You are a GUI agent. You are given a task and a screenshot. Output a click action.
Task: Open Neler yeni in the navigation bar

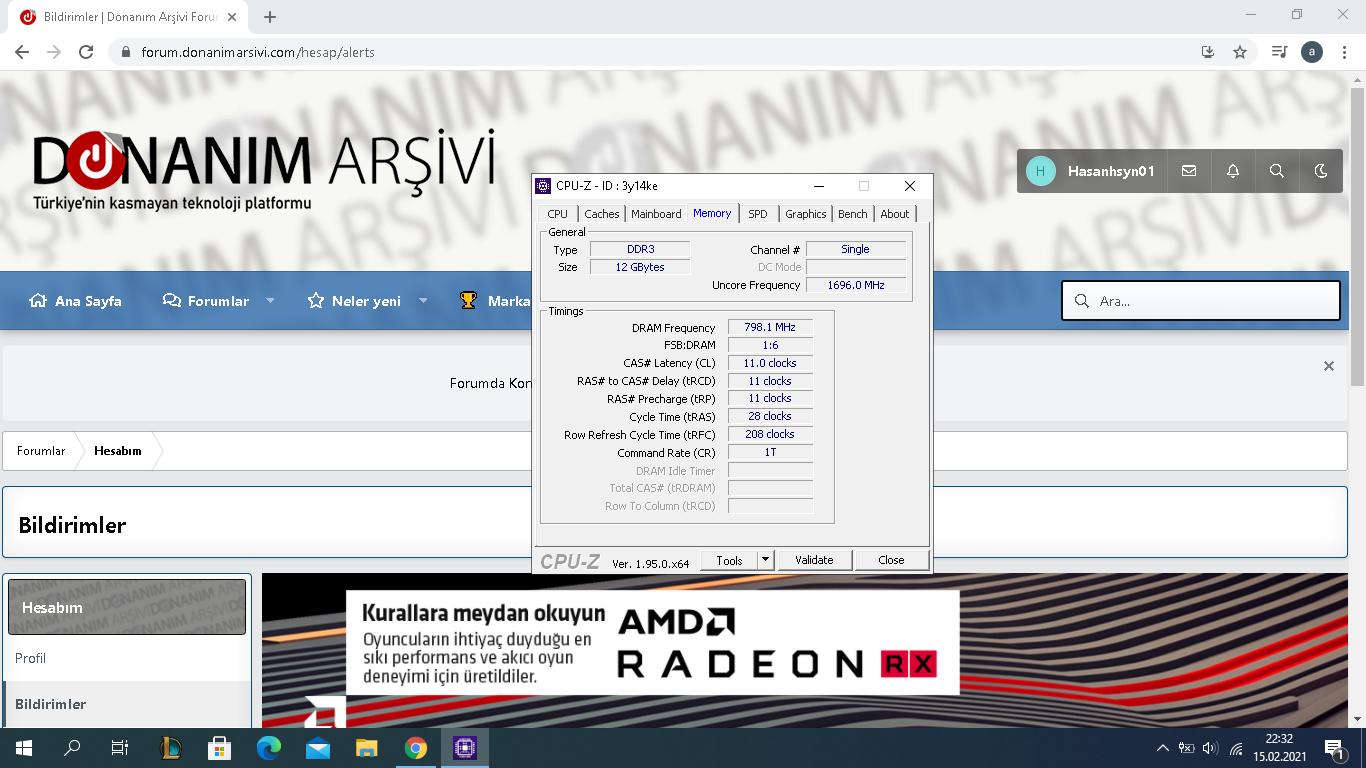[x=354, y=301]
